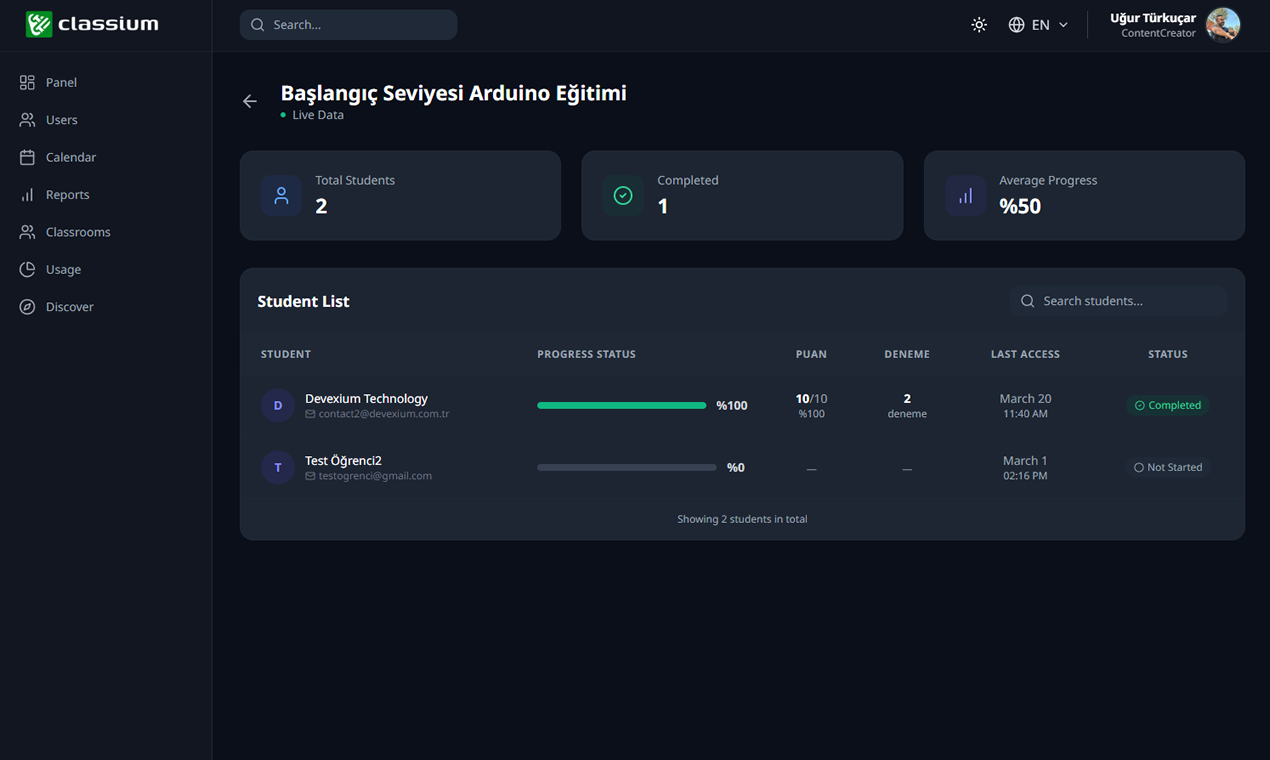Click the Usage pie chart icon
The image size is (1270, 760).
tap(27, 270)
